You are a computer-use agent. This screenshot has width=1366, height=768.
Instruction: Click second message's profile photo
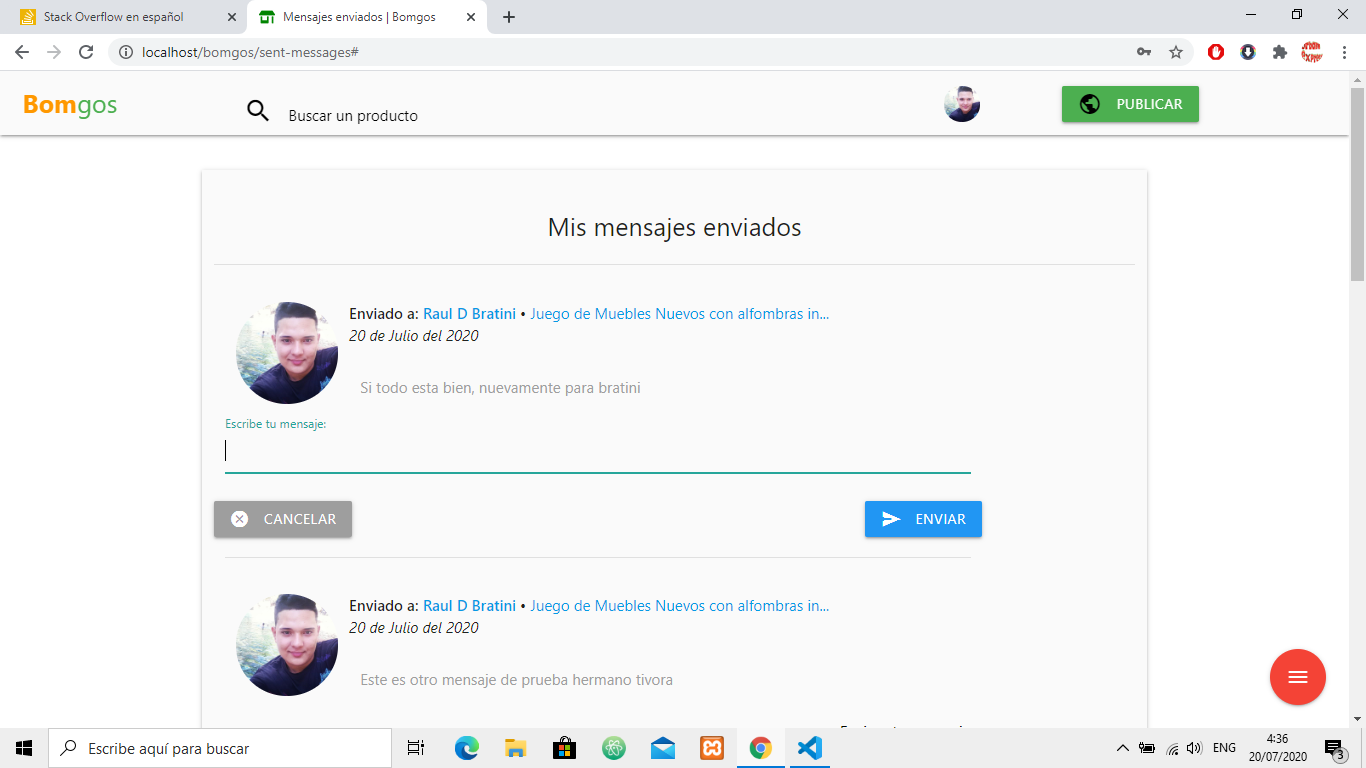coord(287,645)
